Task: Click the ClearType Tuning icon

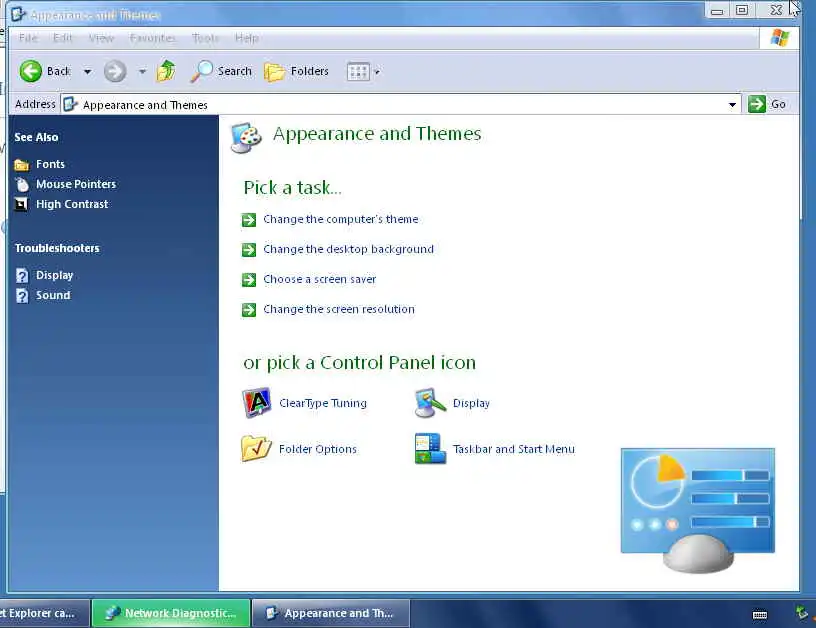Action: coord(257,403)
